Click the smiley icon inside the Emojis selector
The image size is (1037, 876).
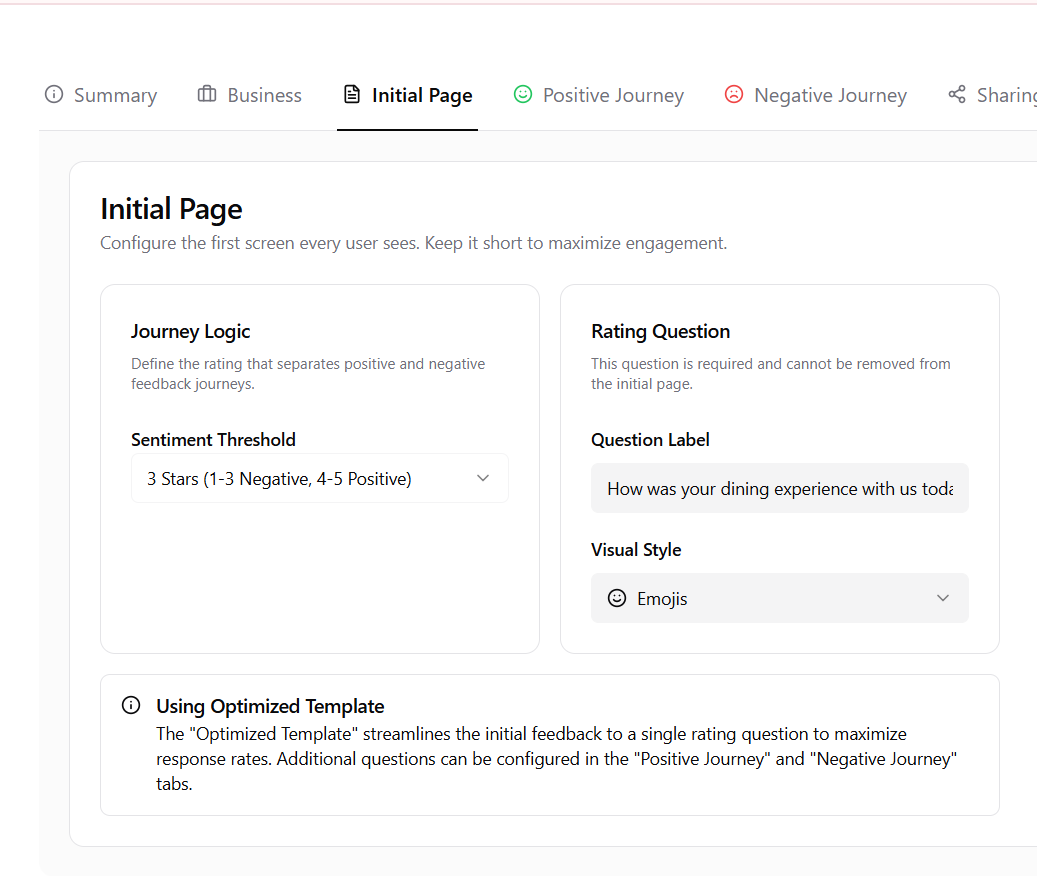tap(617, 597)
